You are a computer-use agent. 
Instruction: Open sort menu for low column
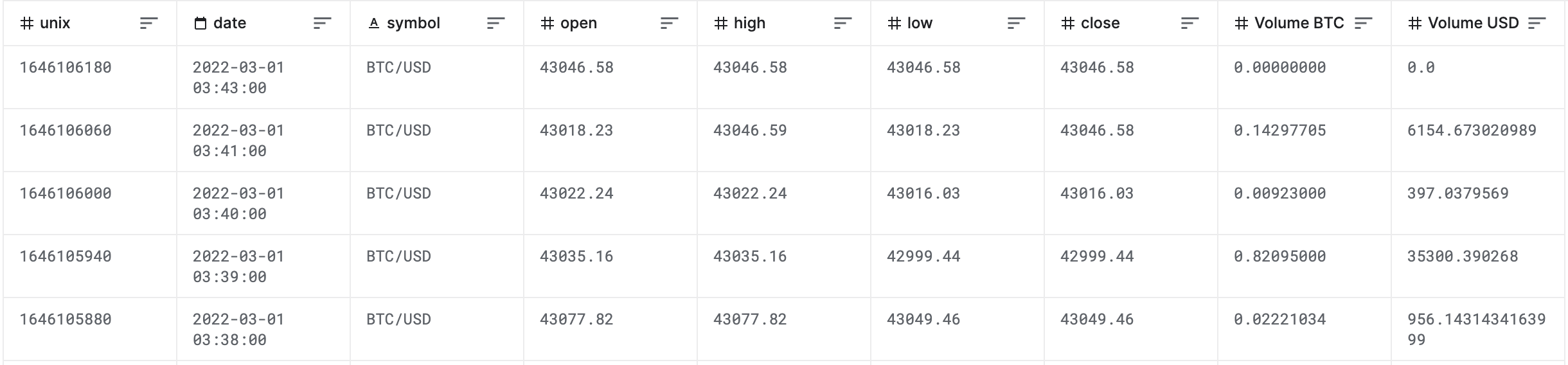(1016, 23)
